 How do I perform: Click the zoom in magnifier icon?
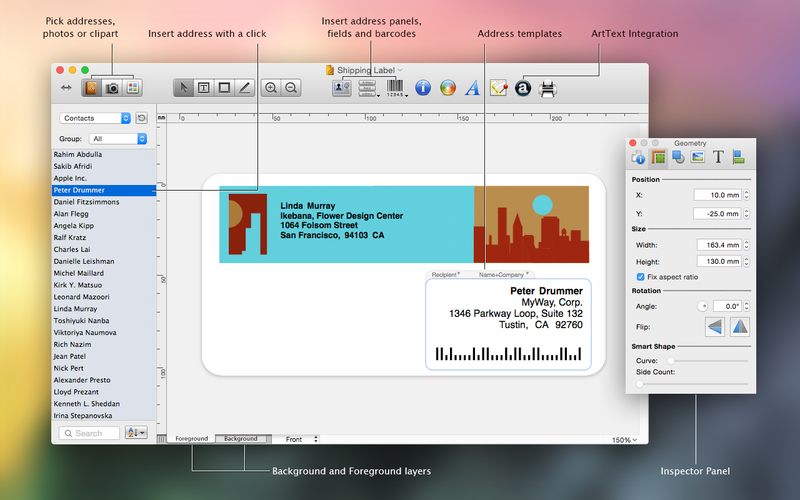pos(271,88)
